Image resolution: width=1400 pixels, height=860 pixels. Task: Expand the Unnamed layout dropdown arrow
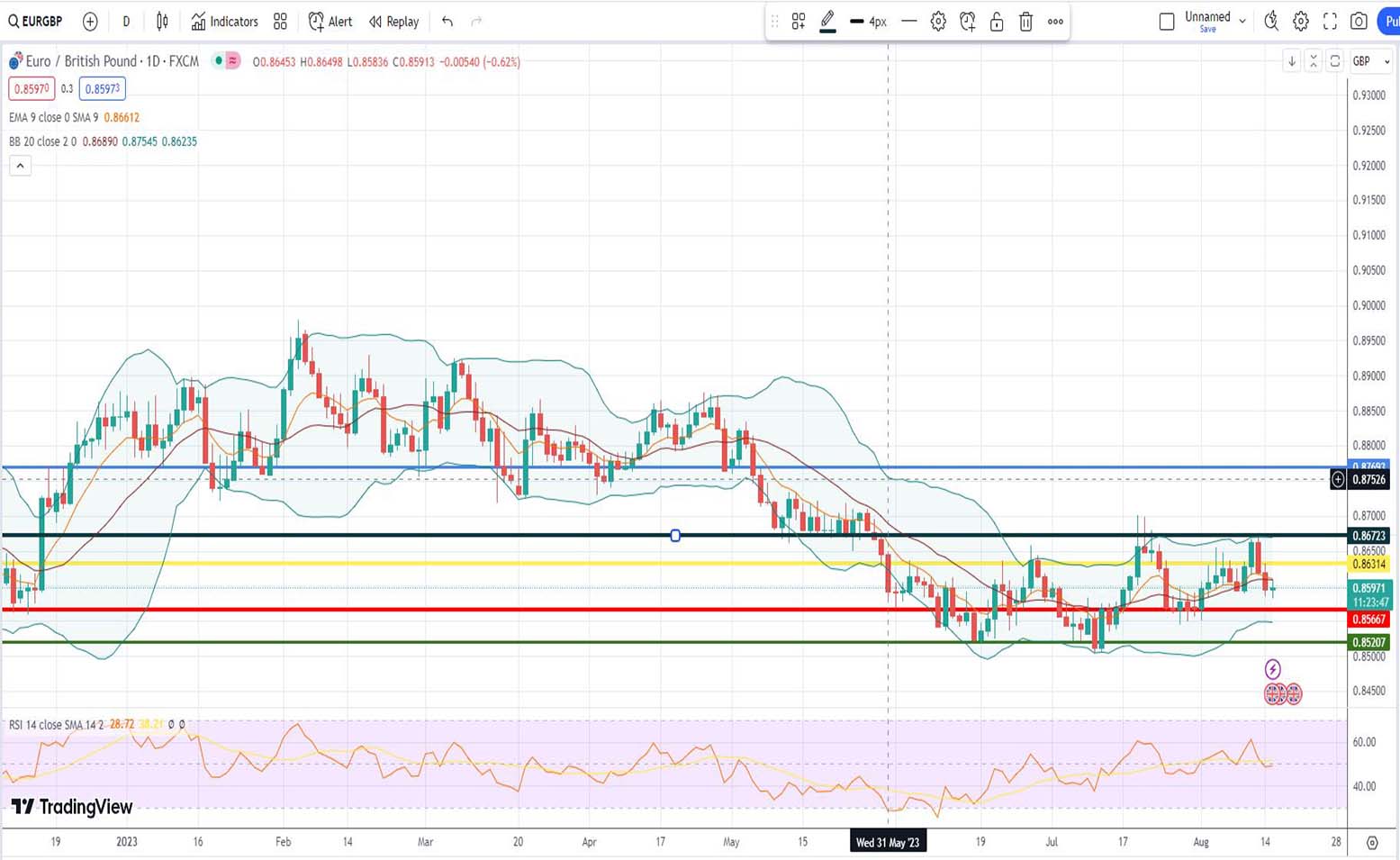click(x=1242, y=22)
